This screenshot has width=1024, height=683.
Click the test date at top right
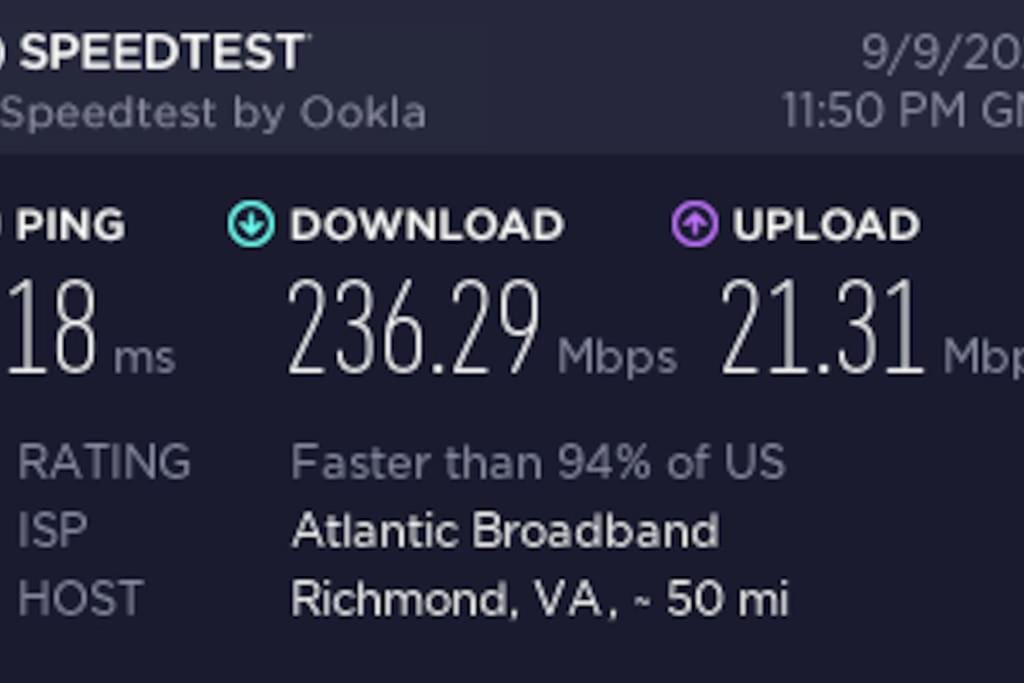[x=940, y=52]
